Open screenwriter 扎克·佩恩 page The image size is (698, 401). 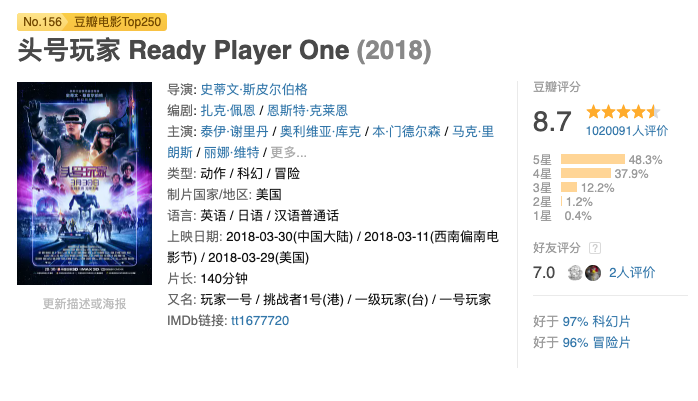pos(228,110)
